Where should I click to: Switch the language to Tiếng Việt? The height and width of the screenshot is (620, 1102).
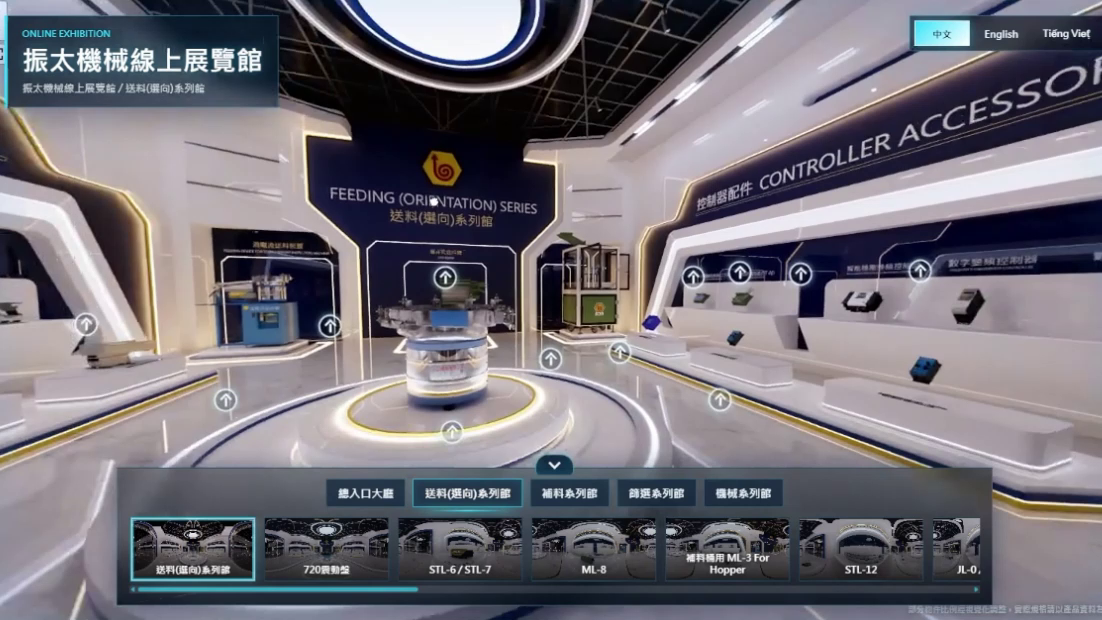[x=1065, y=34]
